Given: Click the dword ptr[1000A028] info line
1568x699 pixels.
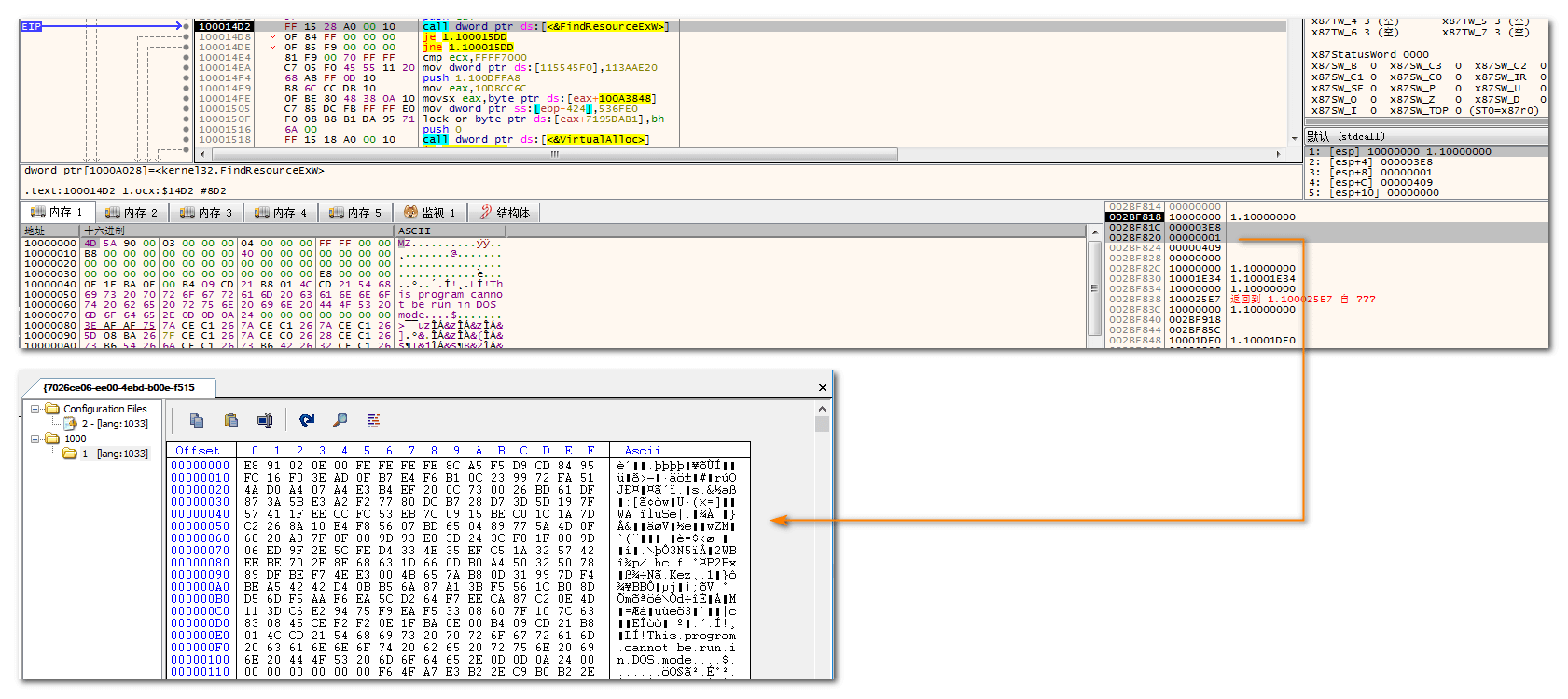Looking at the screenshot, I should tap(173, 170).
